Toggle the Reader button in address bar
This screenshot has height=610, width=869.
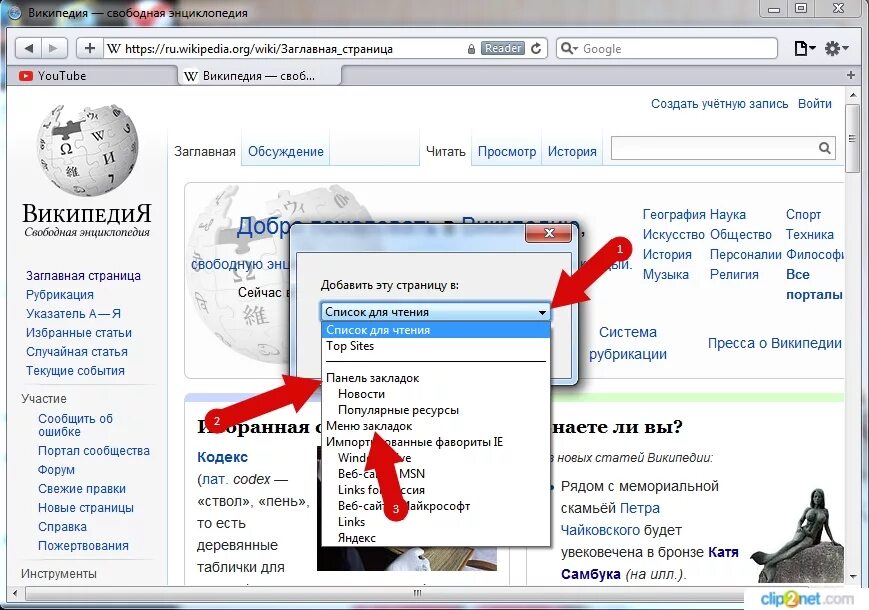[502, 48]
